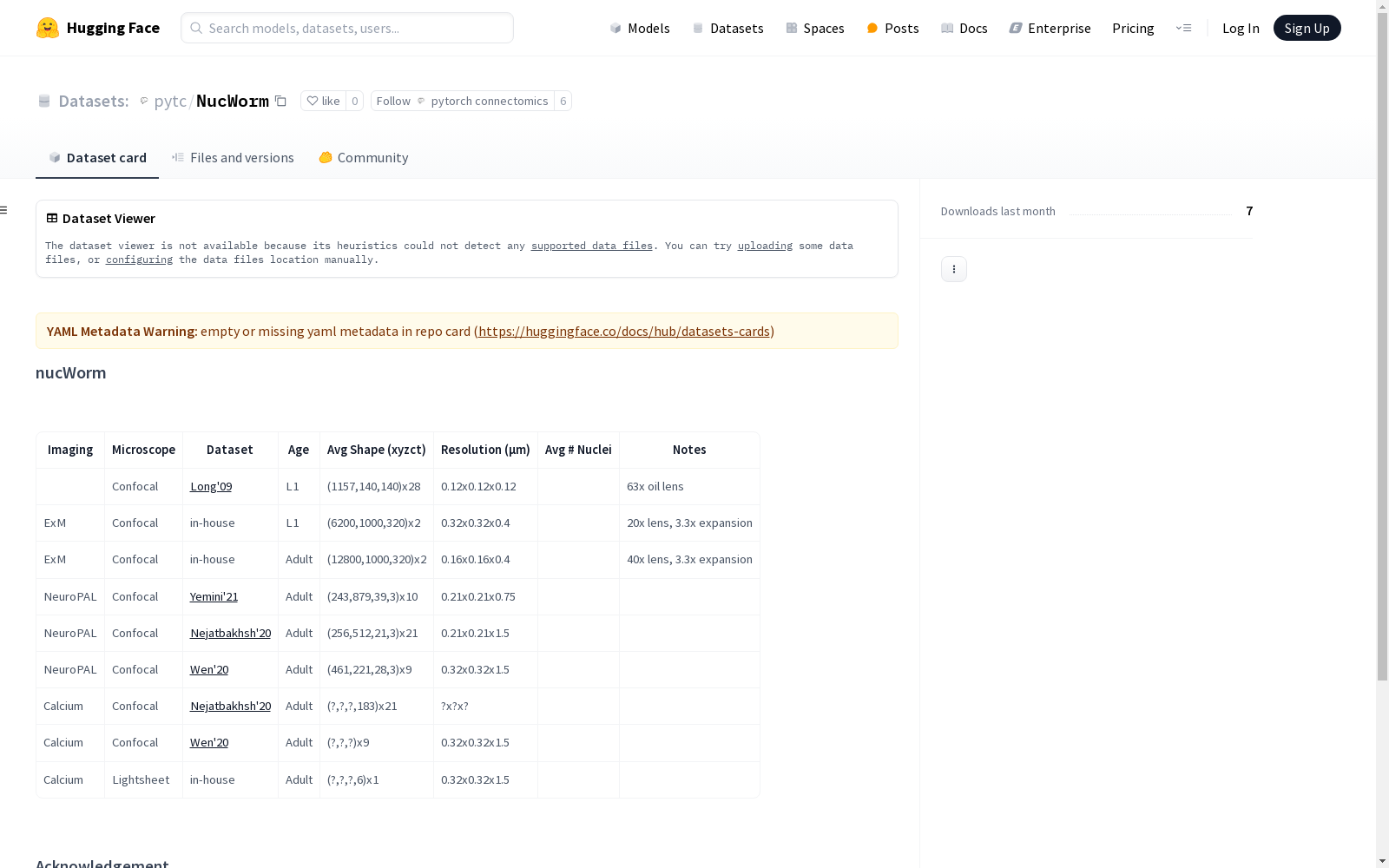Open the configuring link
The width and height of the screenshot is (1389, 868).
(x=139, y=260)
